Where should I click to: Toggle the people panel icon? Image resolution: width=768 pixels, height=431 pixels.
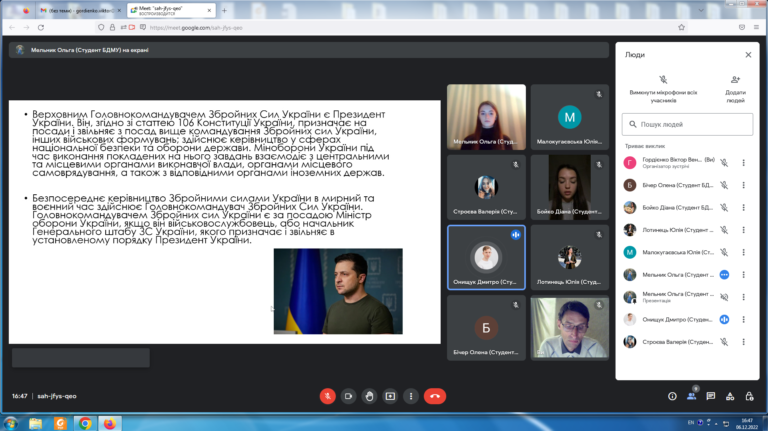pyautogui.click(x=692, y=396)
